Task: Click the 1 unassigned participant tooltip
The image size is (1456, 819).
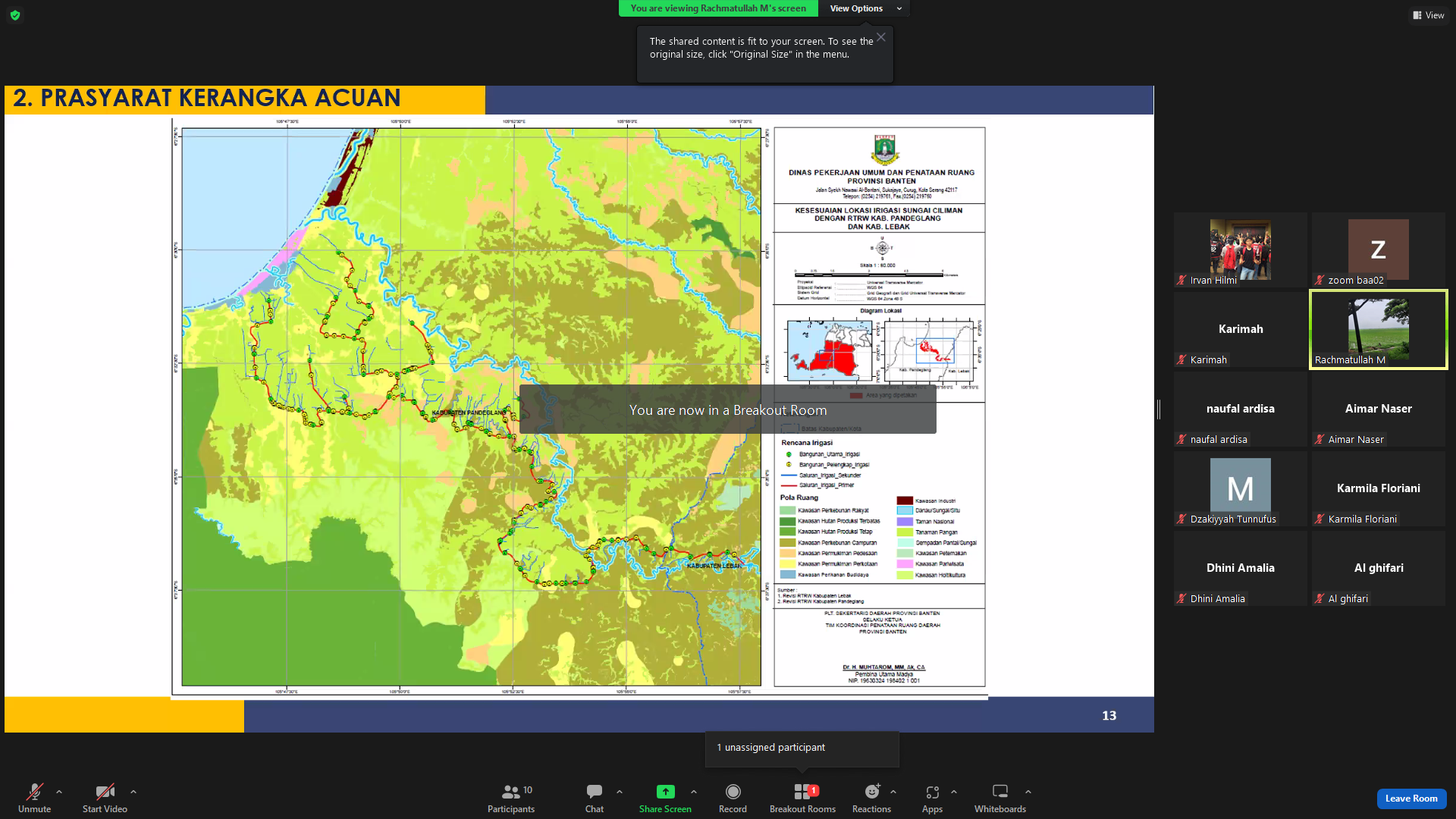Action: (802, 748)
